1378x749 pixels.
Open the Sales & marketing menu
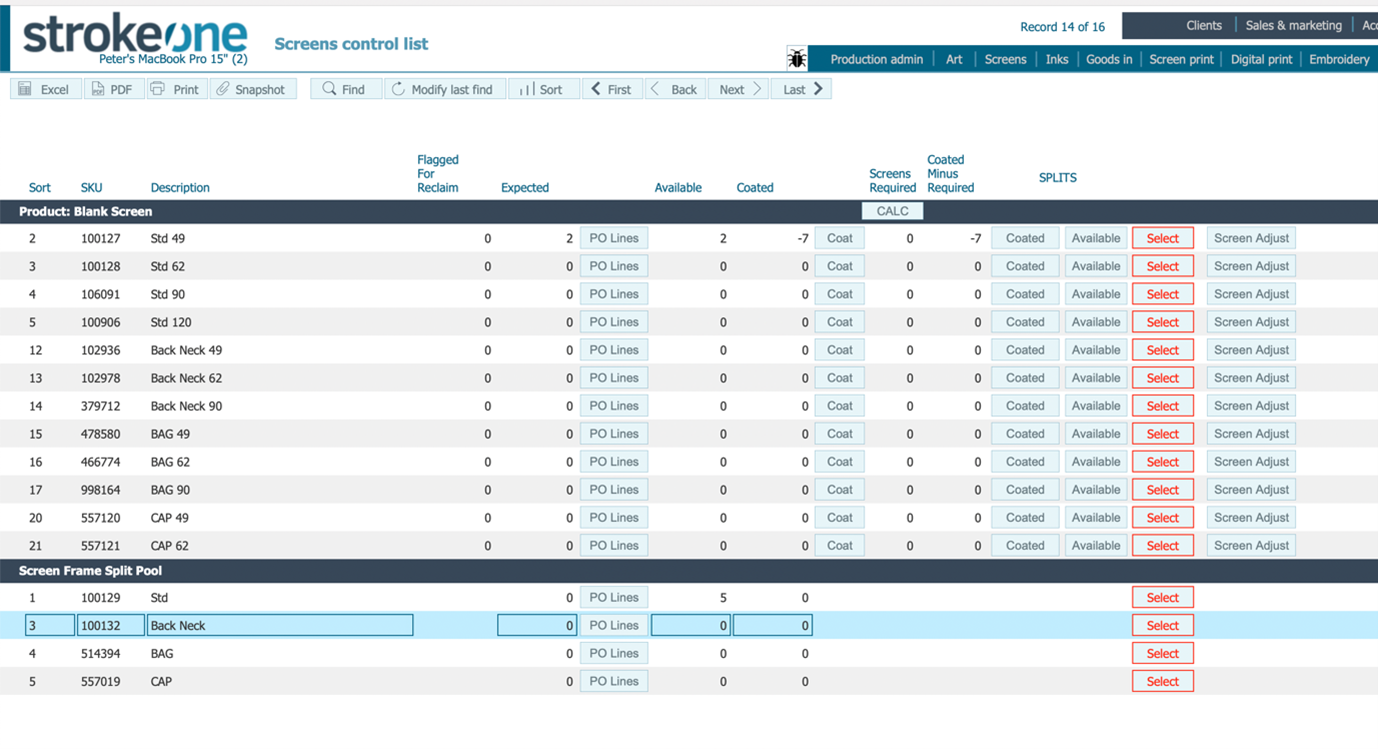click(x=1293, y=26)
